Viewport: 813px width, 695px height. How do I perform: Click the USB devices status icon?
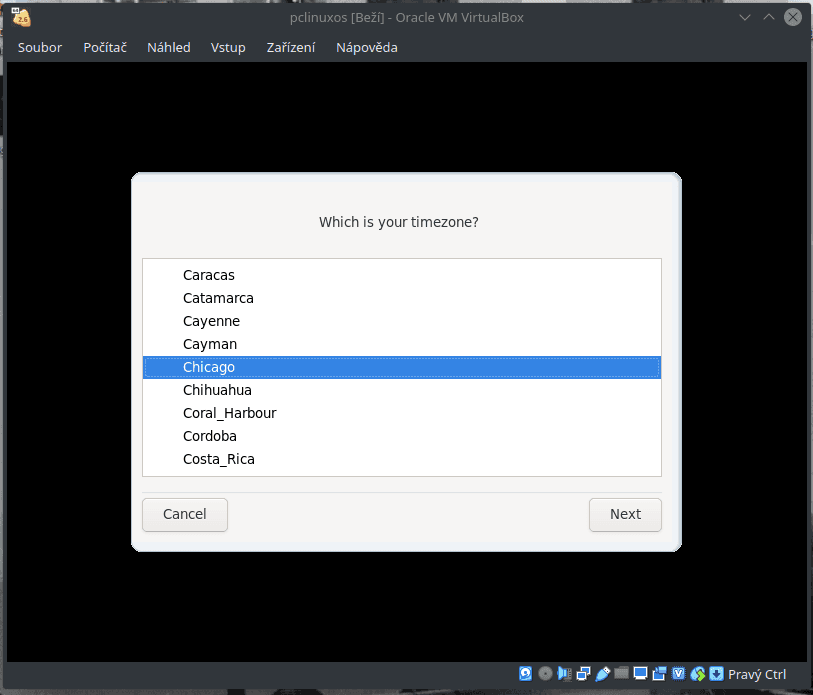pos(602,673)
